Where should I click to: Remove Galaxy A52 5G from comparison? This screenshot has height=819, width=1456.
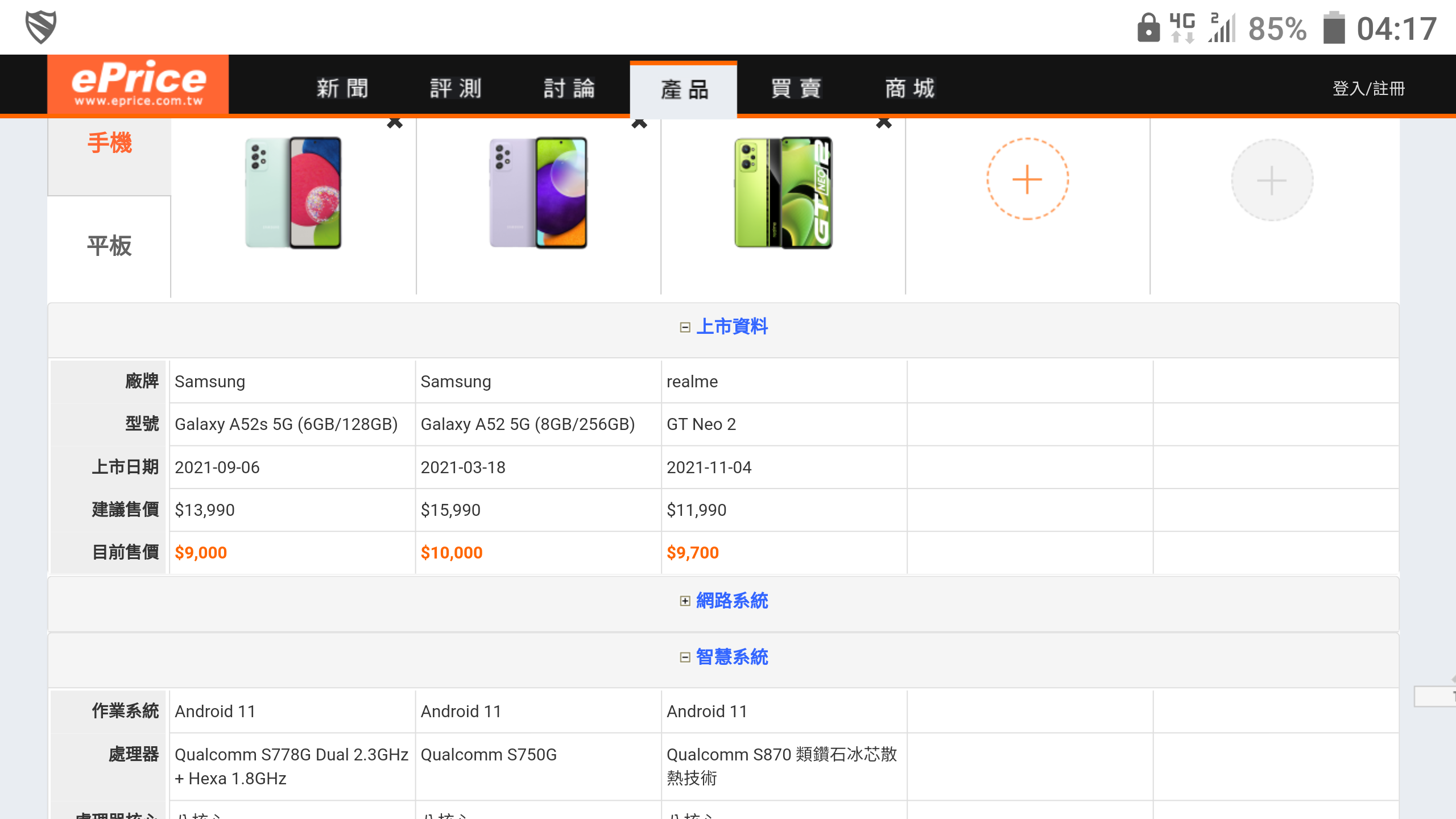[639, 122]
